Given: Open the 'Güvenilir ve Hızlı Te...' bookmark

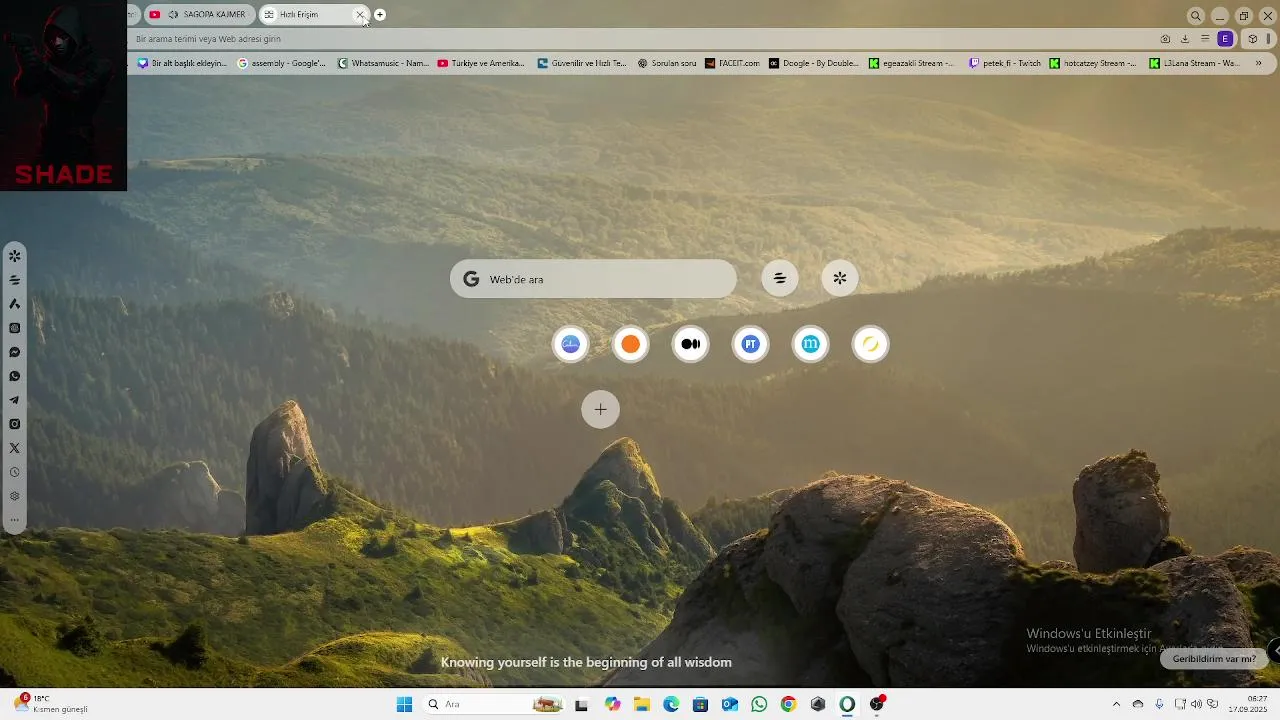Looking at the screenshot, I should pos(582,63).
